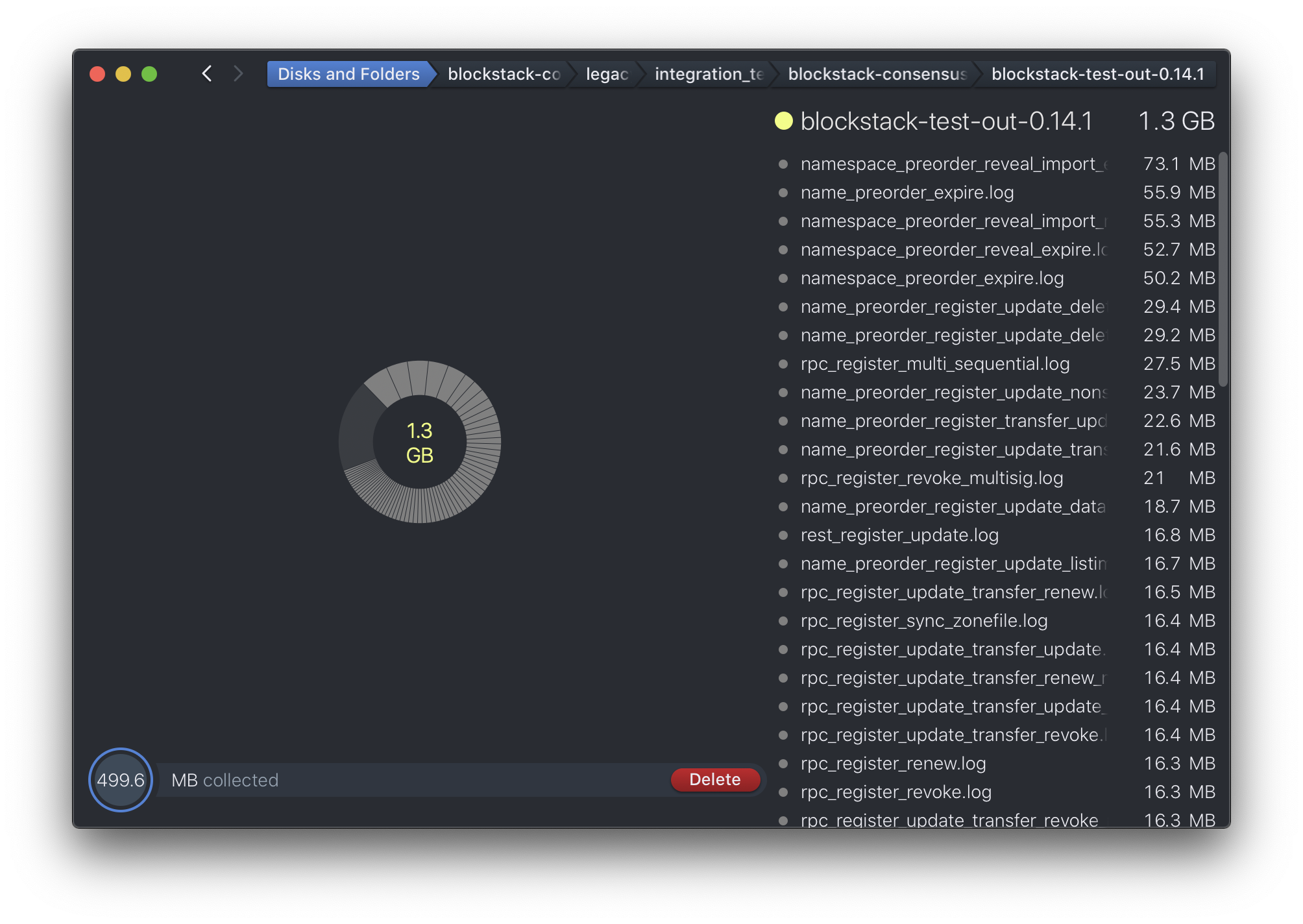Click the gray dot beside rest_register_update.log
Screen dimensions: 1303x924
point(783,535)
